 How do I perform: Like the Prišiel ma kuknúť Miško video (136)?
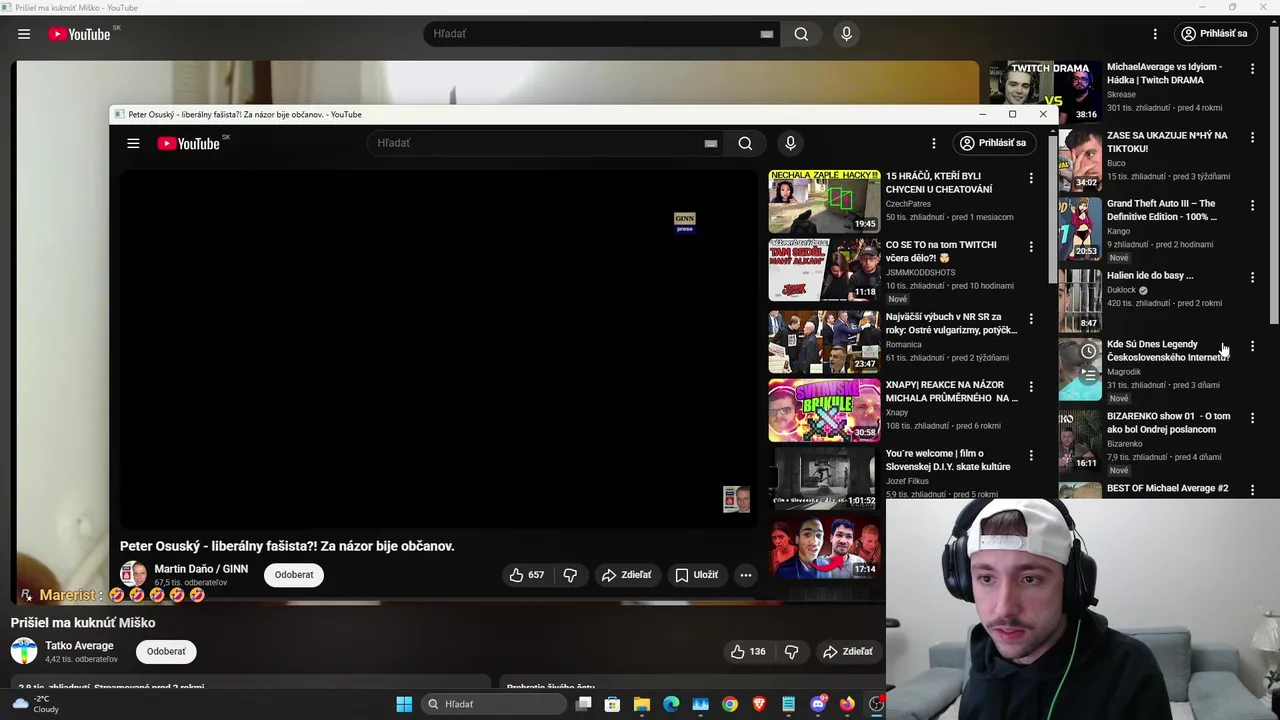(748, 652)
